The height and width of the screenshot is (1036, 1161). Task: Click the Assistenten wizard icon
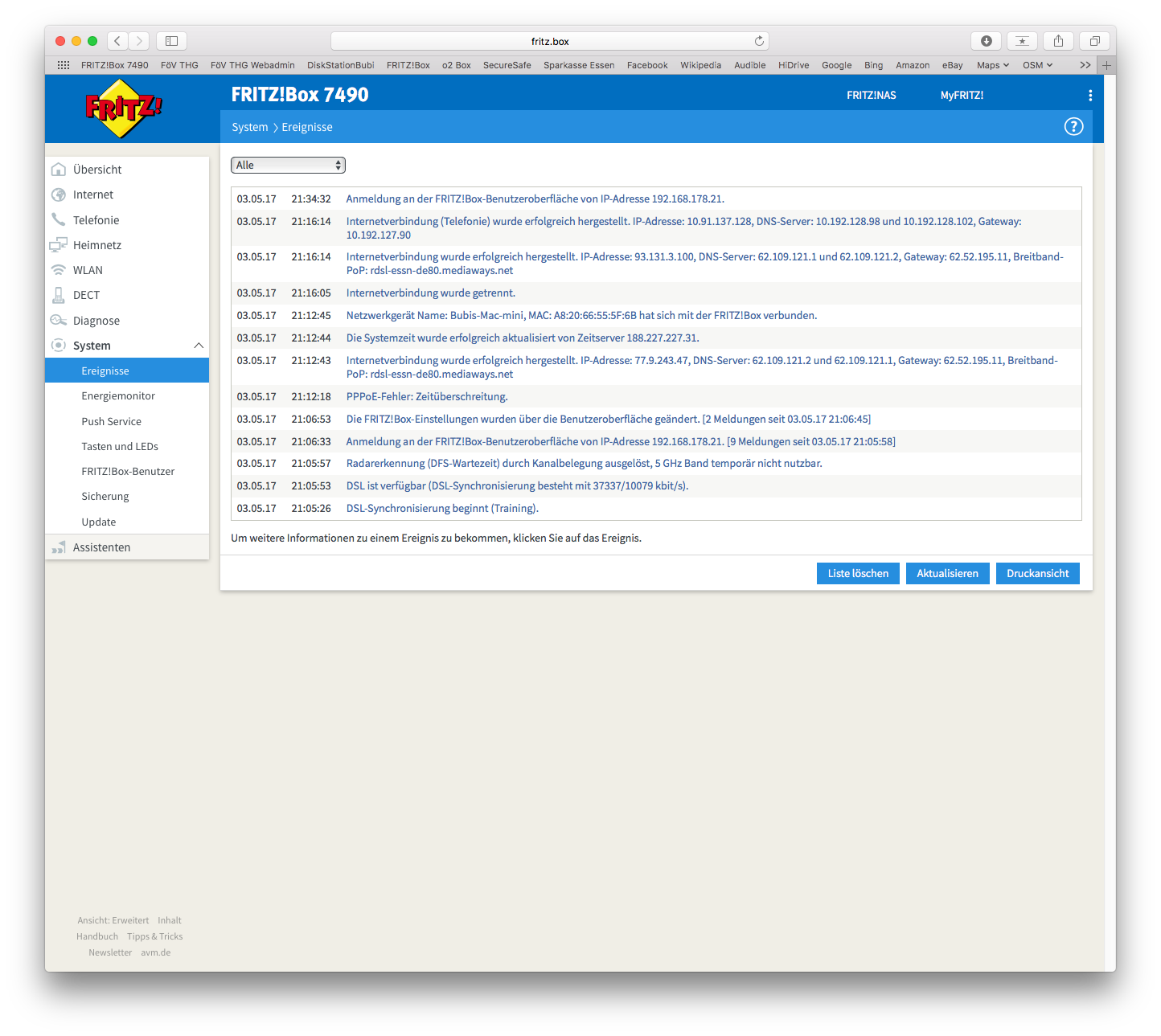coord(59,547)
